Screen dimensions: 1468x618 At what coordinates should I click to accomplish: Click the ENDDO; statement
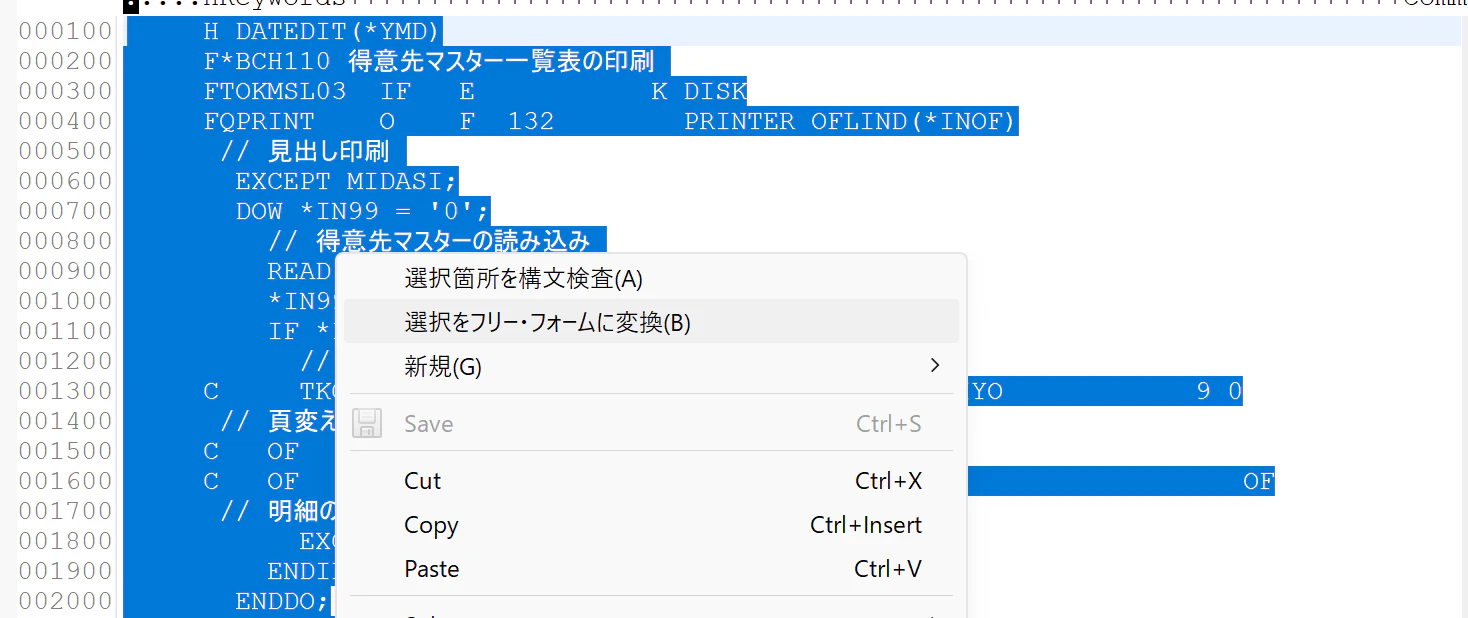pyautogui.click(x=282, y=601)
